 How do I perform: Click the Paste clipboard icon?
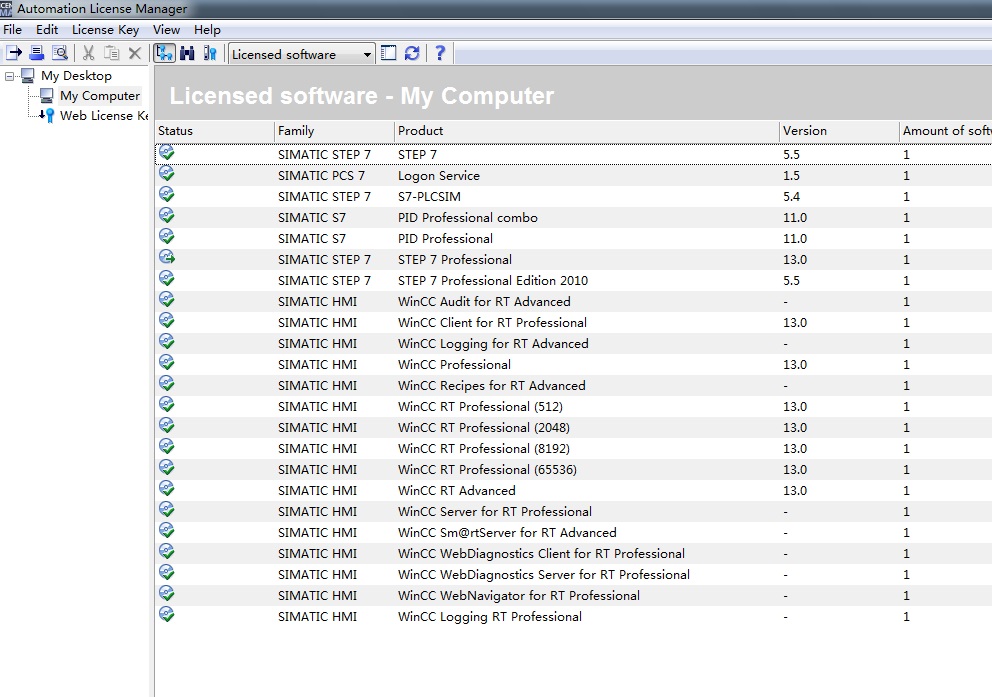[111, 54]
